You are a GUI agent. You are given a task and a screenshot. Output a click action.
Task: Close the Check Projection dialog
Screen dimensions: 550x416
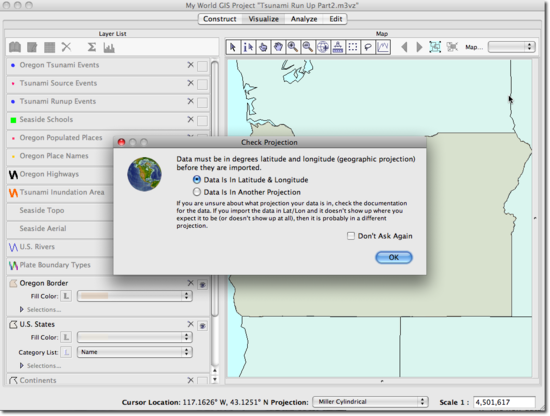tap(121, 142)
